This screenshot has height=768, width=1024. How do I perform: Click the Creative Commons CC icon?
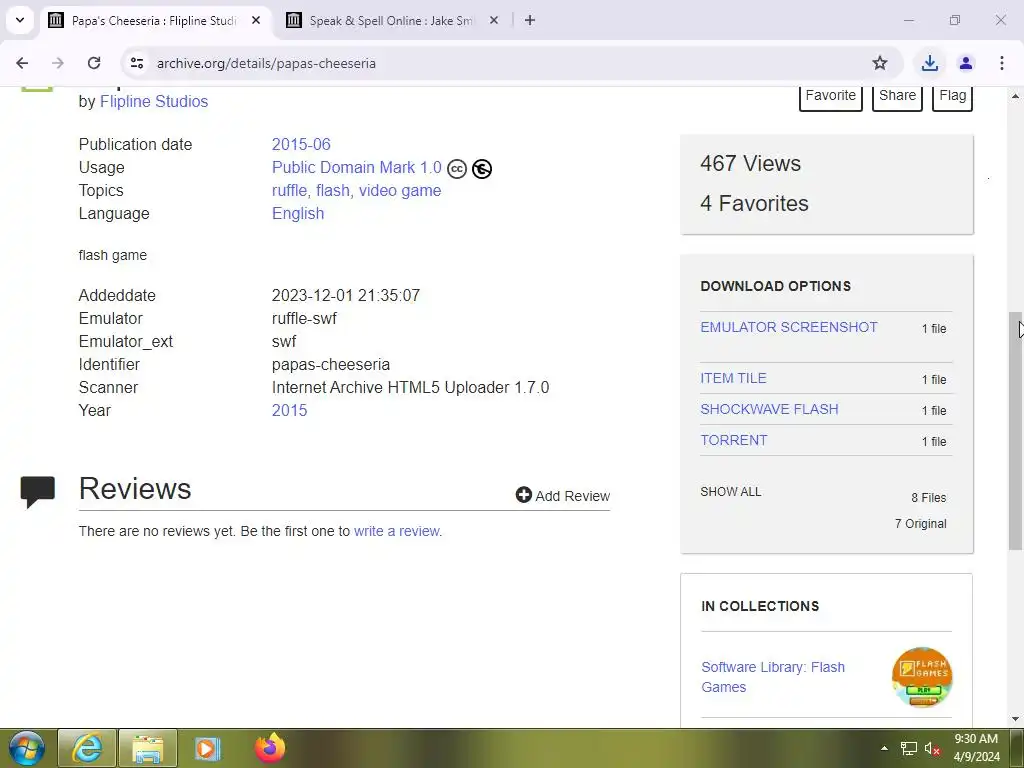pos(456,169)
